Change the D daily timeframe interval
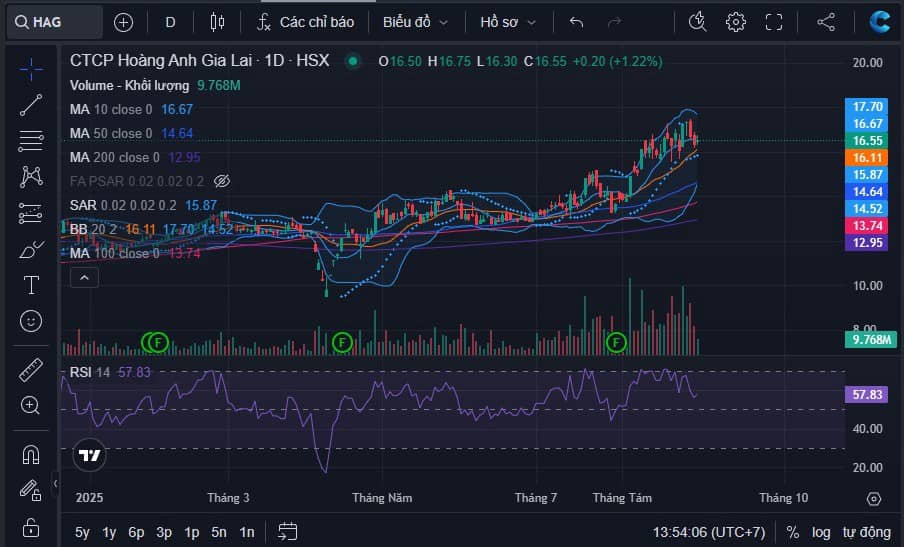904x547 pixels. click(170, 22)
